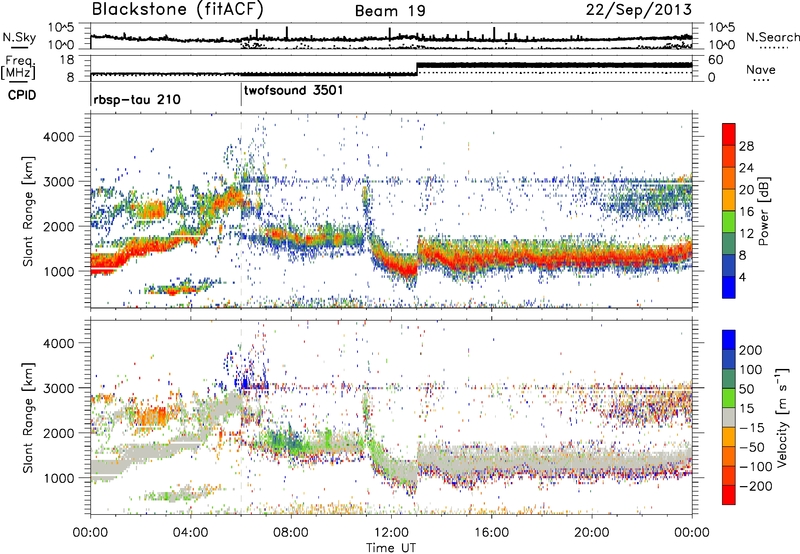Click the '-200' tick on the velocity colorbar

pyautogui.click(x=755, y=486)
